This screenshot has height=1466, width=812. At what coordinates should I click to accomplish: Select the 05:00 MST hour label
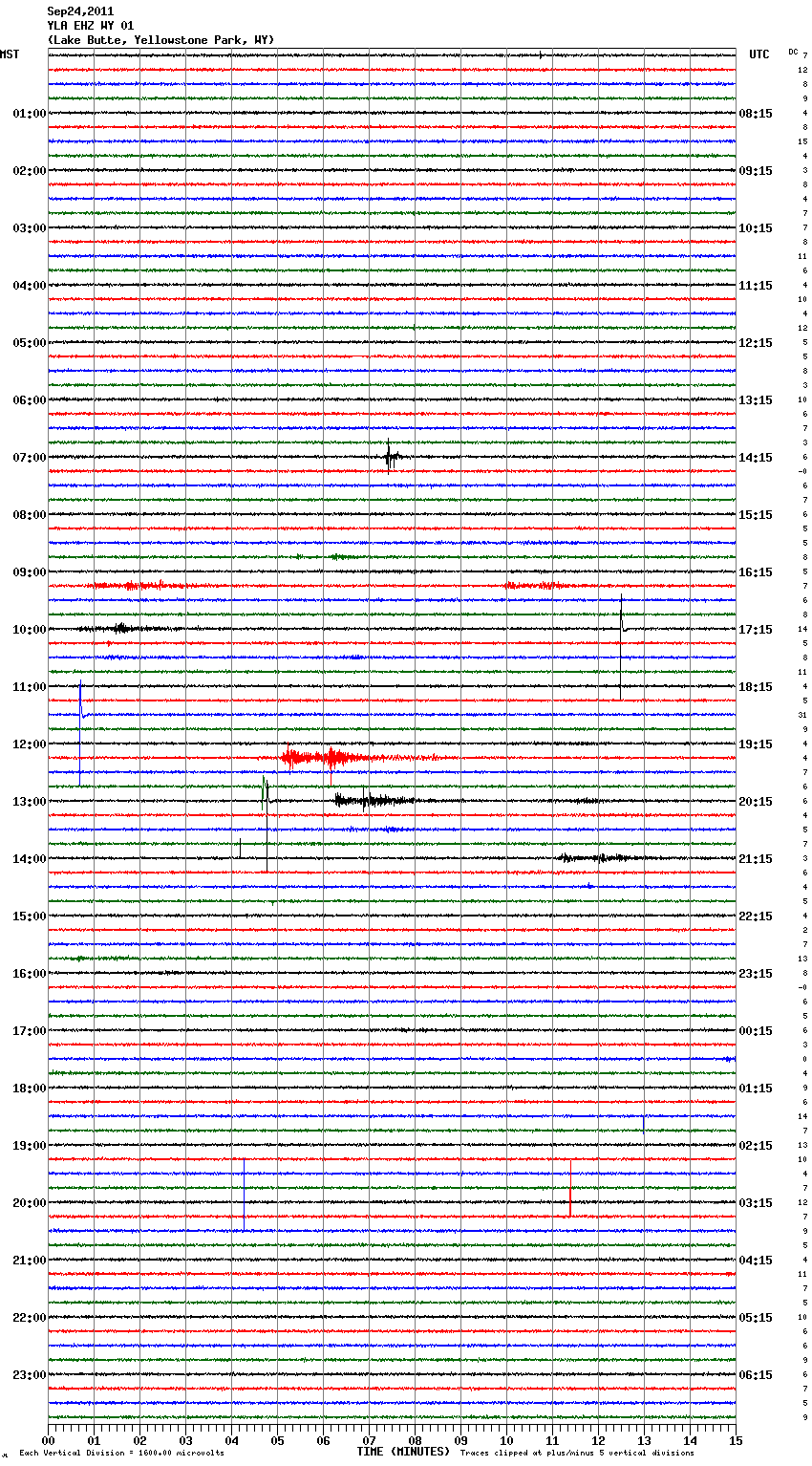click(30, 343)
